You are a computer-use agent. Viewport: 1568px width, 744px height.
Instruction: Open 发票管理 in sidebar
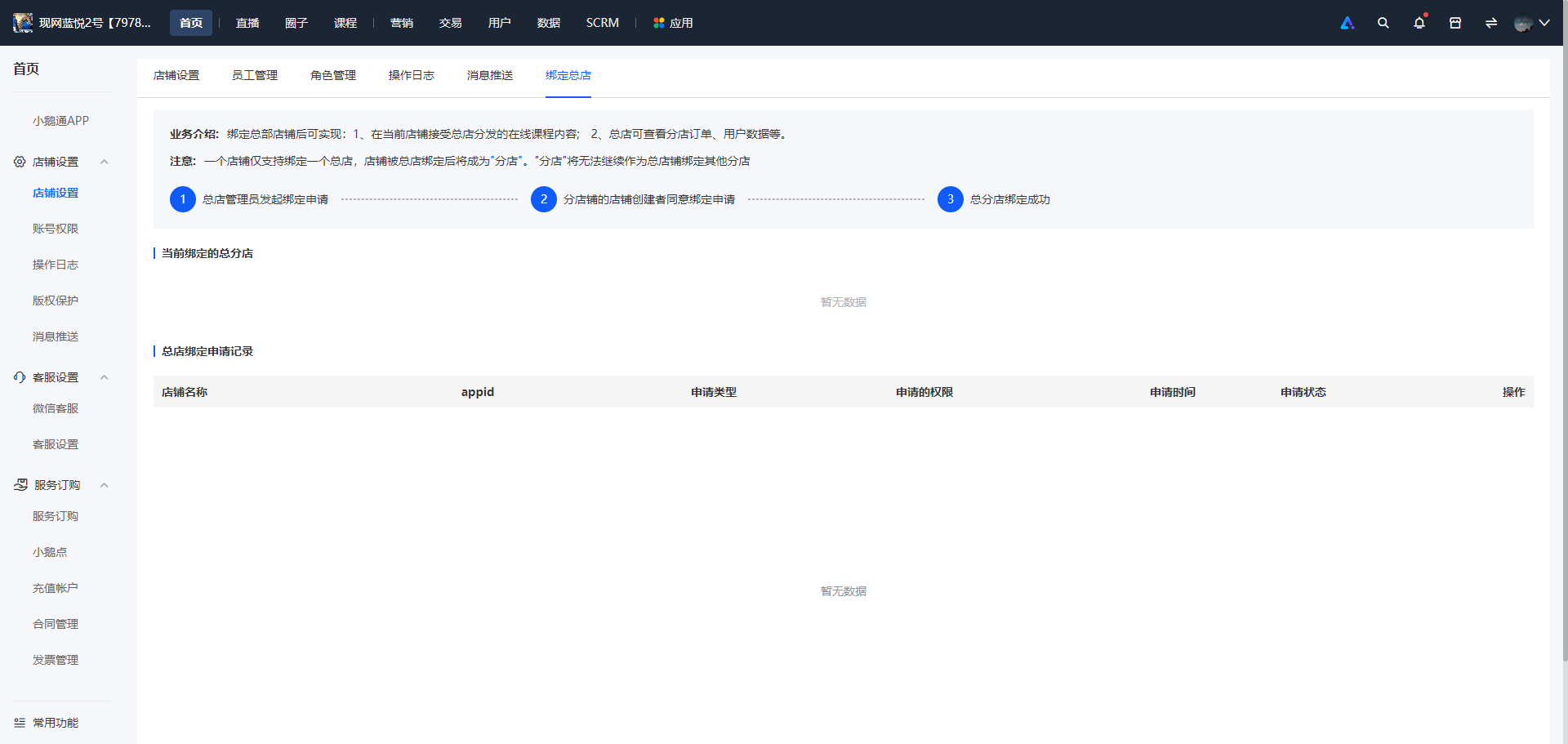point(56,660)
